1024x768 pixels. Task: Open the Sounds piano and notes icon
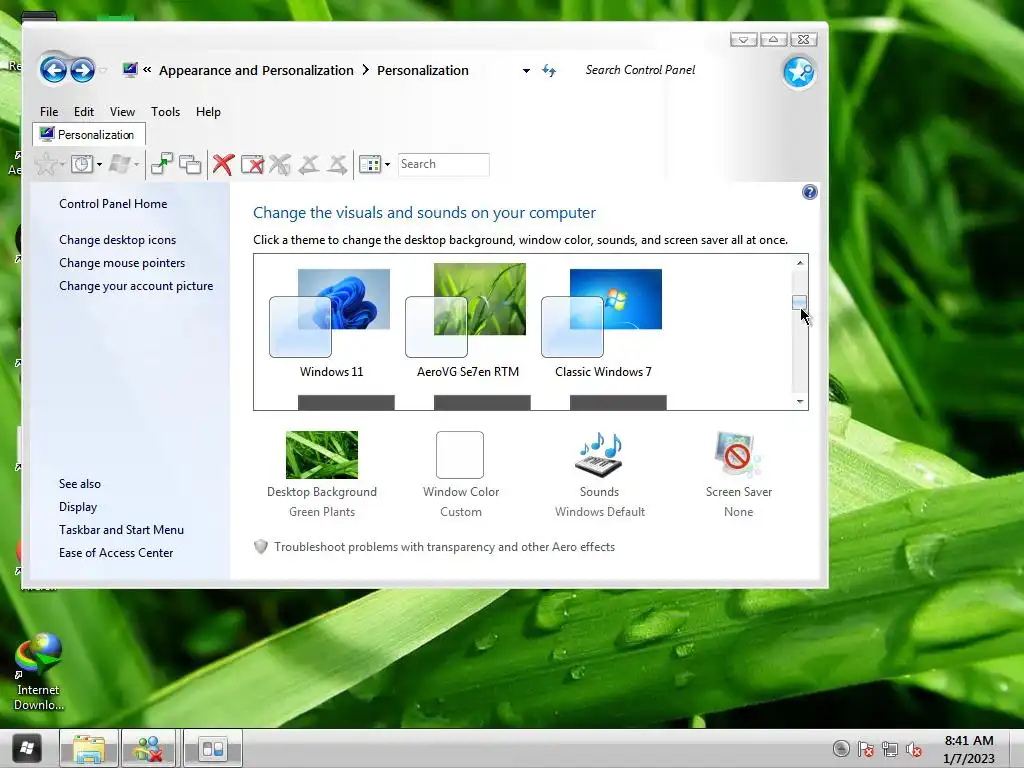tap(600, 455)
